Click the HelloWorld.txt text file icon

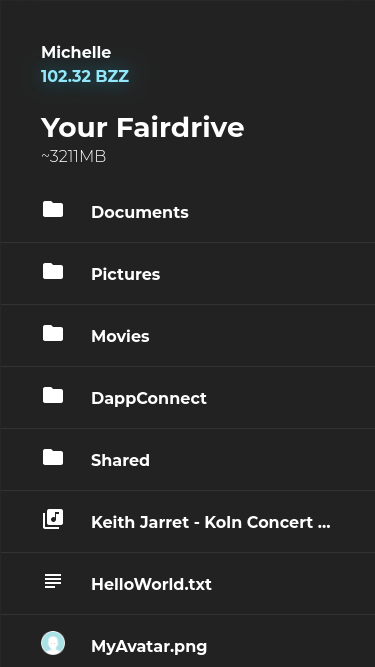[53, 581]
